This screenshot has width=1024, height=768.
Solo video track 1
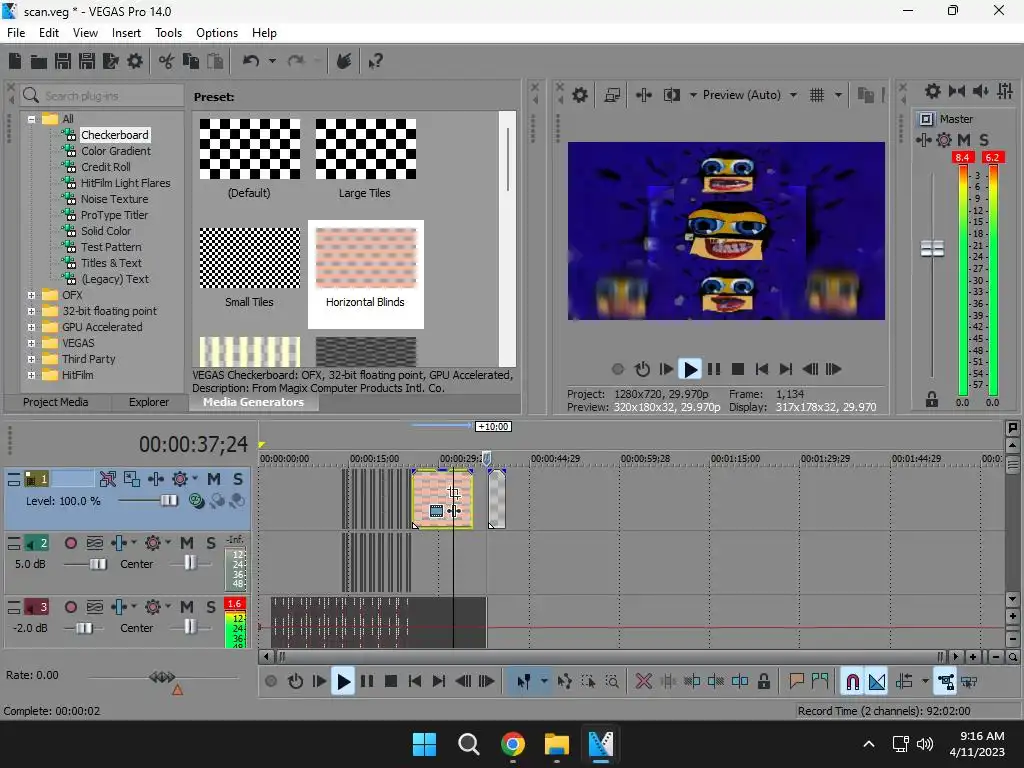238,479
